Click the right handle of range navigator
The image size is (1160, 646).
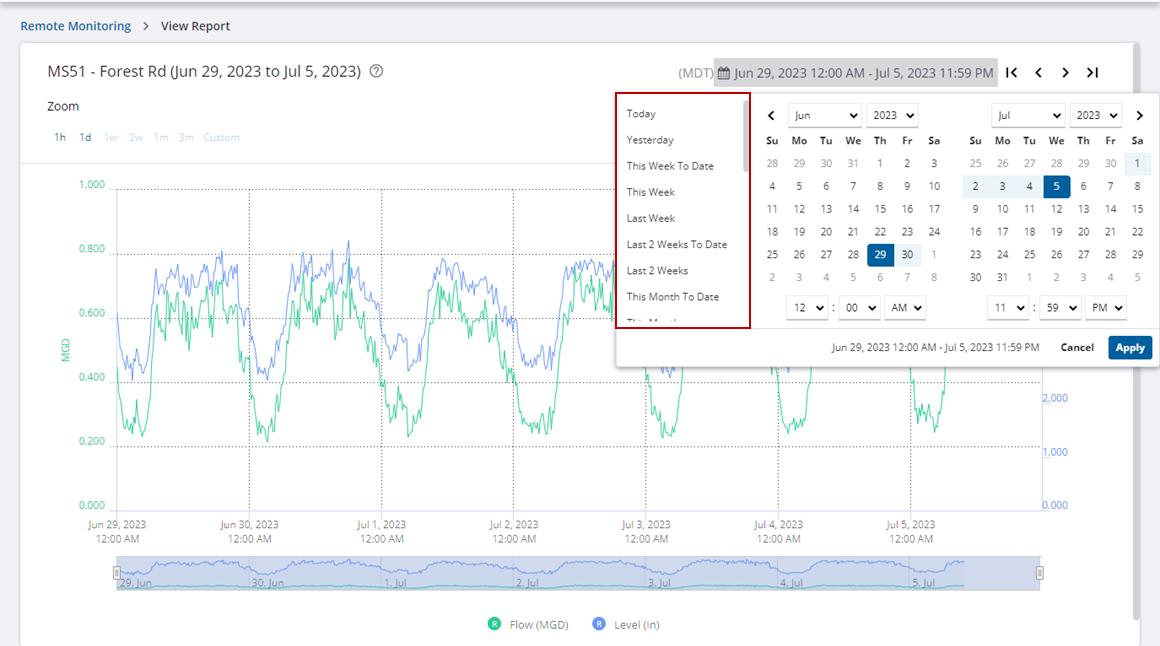(x=1040, y=573)
